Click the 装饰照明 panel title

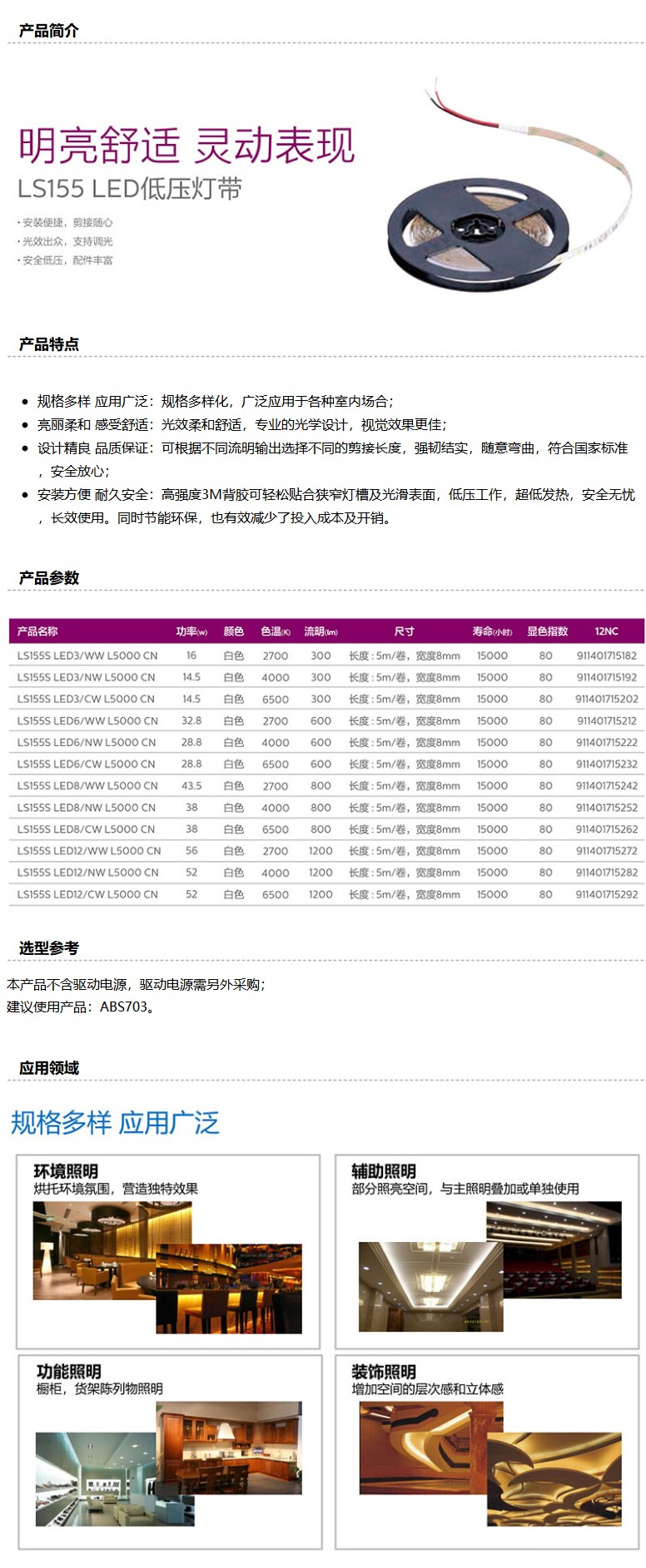pos(383,1372)
